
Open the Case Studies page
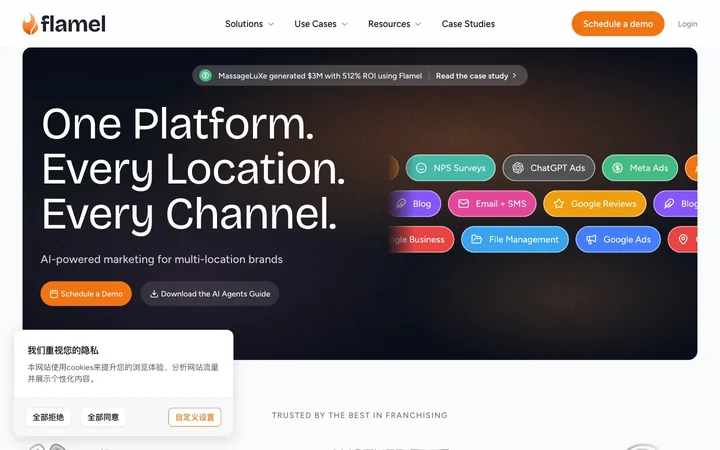point(468,24)
